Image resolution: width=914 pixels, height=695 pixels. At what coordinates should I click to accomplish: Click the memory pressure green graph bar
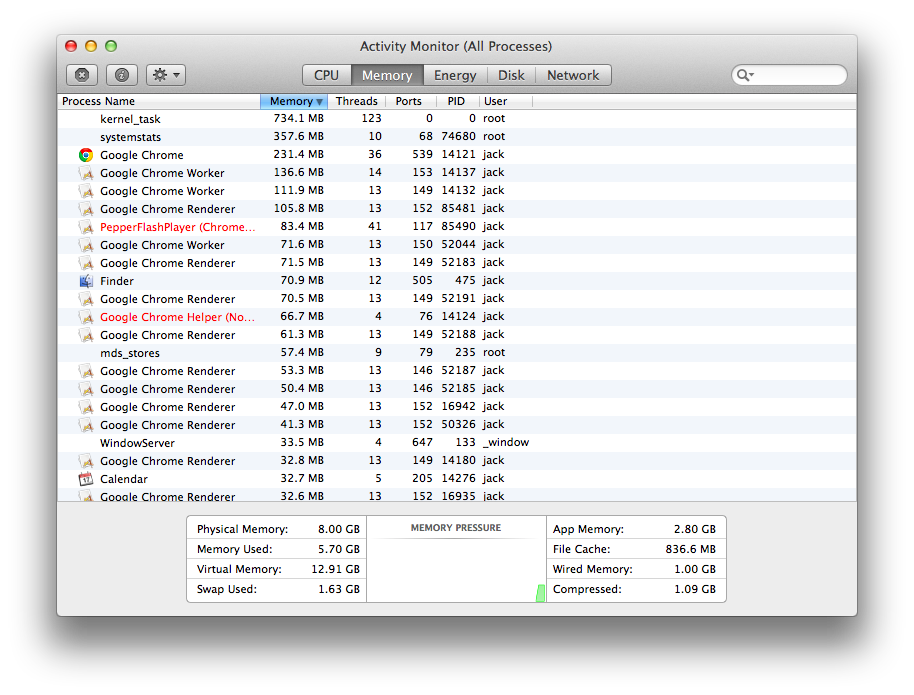click(x=541, y=594)
